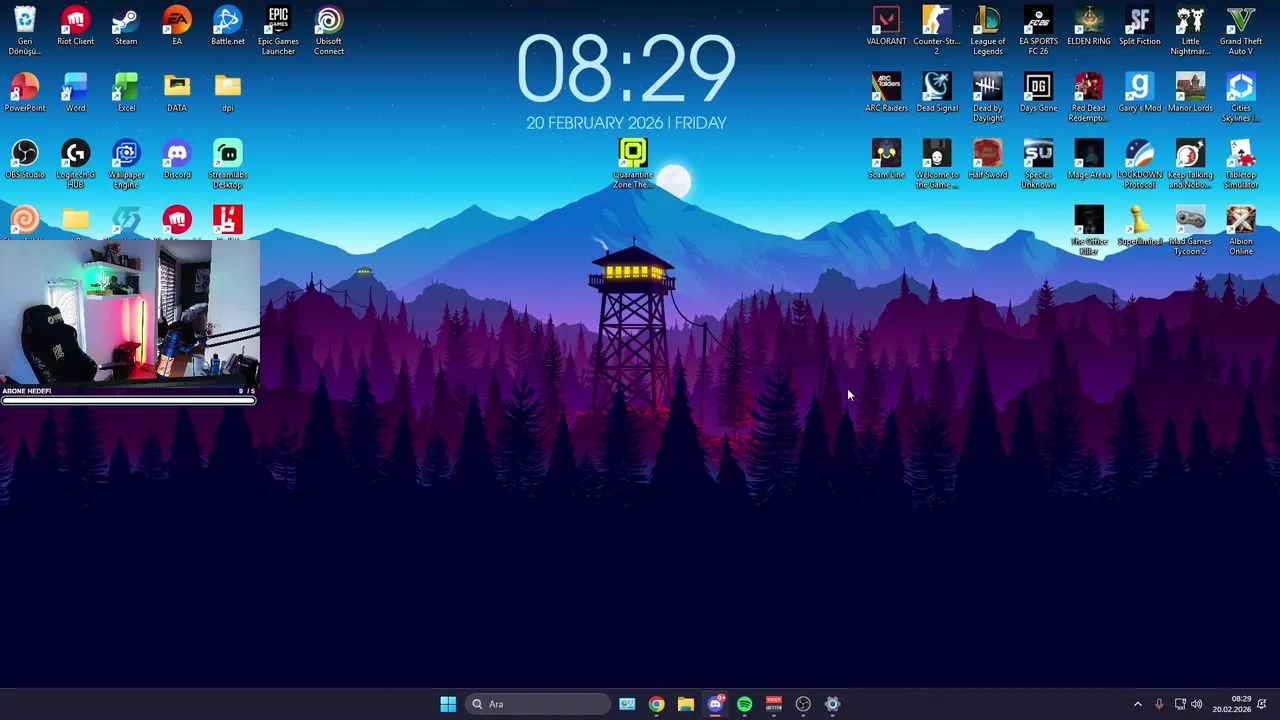Select the League of Legends shortcut

tap(987, 31)
